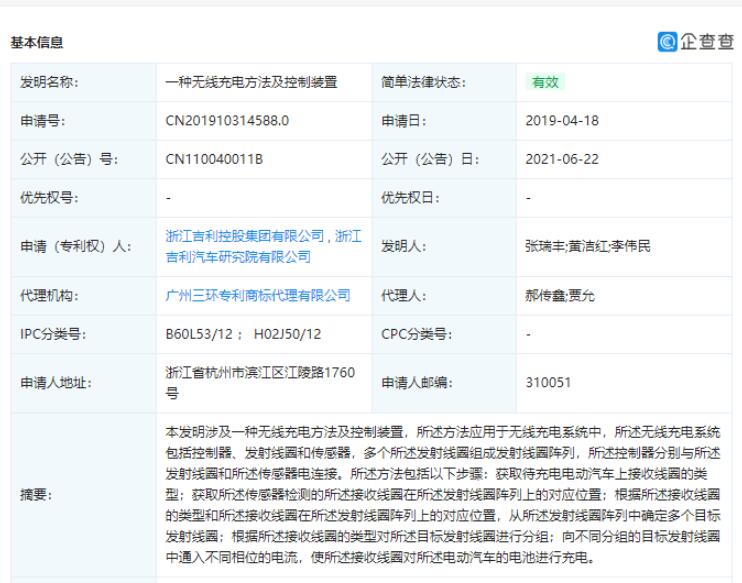Click the CPC分类号 label cell
The height and width of the screenshot is (583, 742).
click(x=444, y=334)
